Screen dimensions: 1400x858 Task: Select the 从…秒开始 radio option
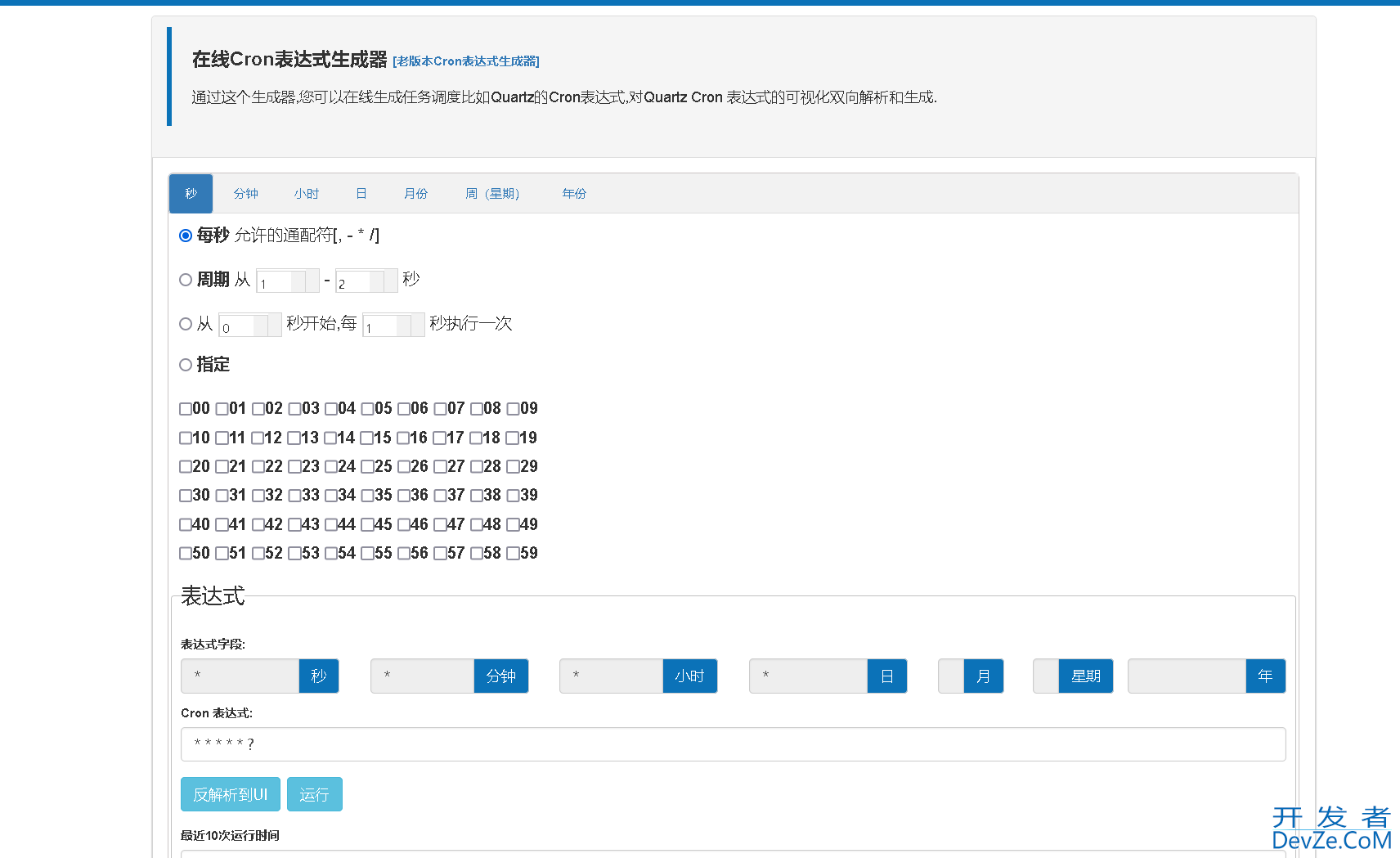(x=186, y=324)
